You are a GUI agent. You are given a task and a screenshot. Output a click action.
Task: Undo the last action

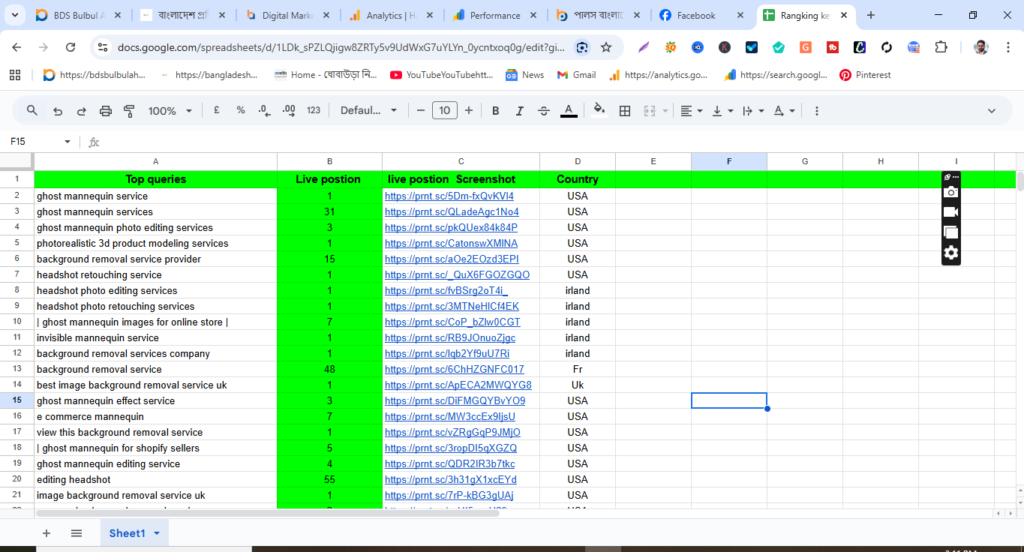click(x=57, y=111)
